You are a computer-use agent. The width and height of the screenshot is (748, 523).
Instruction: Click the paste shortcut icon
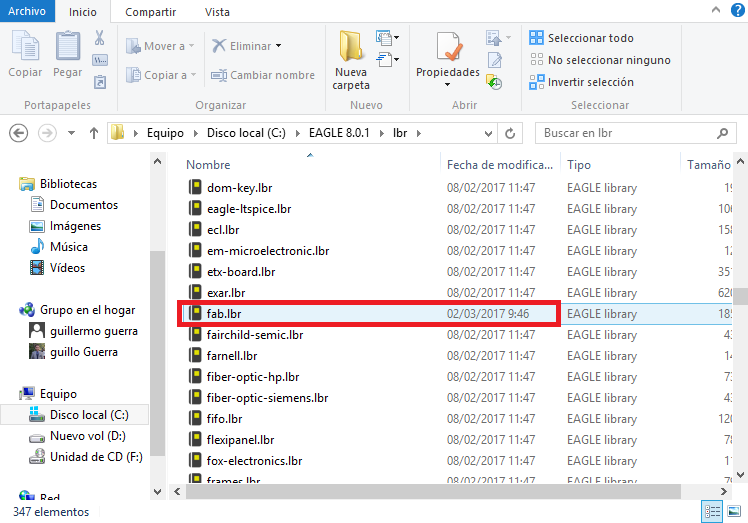tap(100, 82)
